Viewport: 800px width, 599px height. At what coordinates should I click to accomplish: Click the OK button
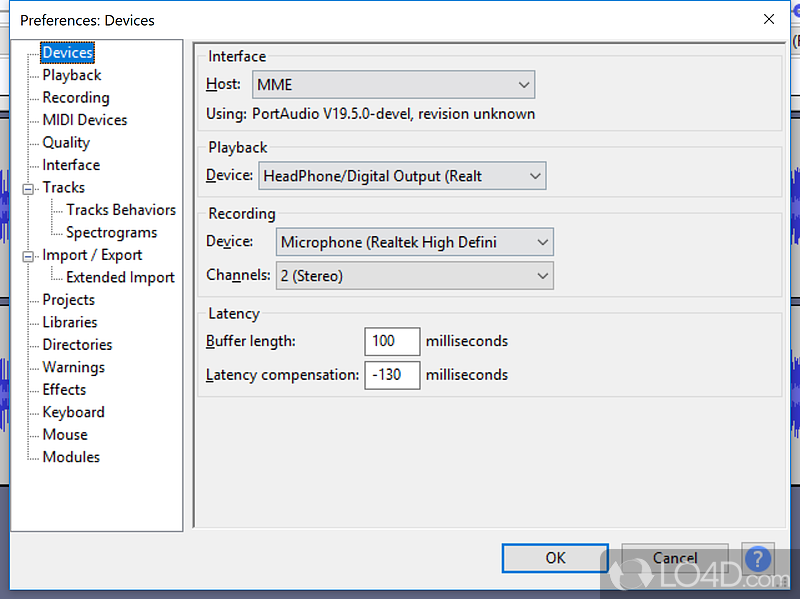coord(555,558)
